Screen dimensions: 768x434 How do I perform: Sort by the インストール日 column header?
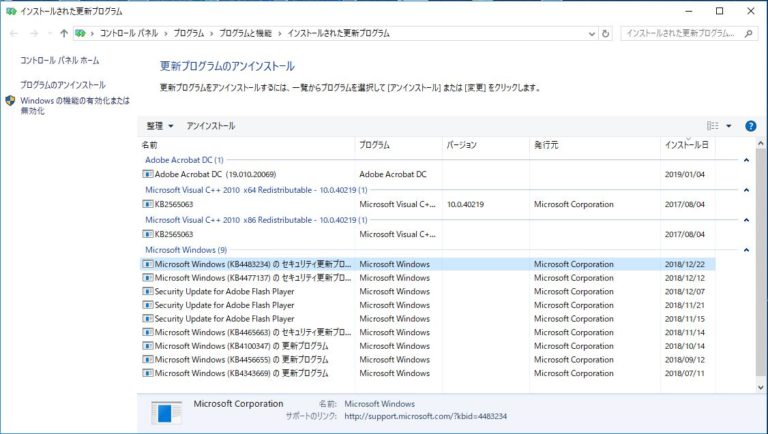click(x=686, y=146)
